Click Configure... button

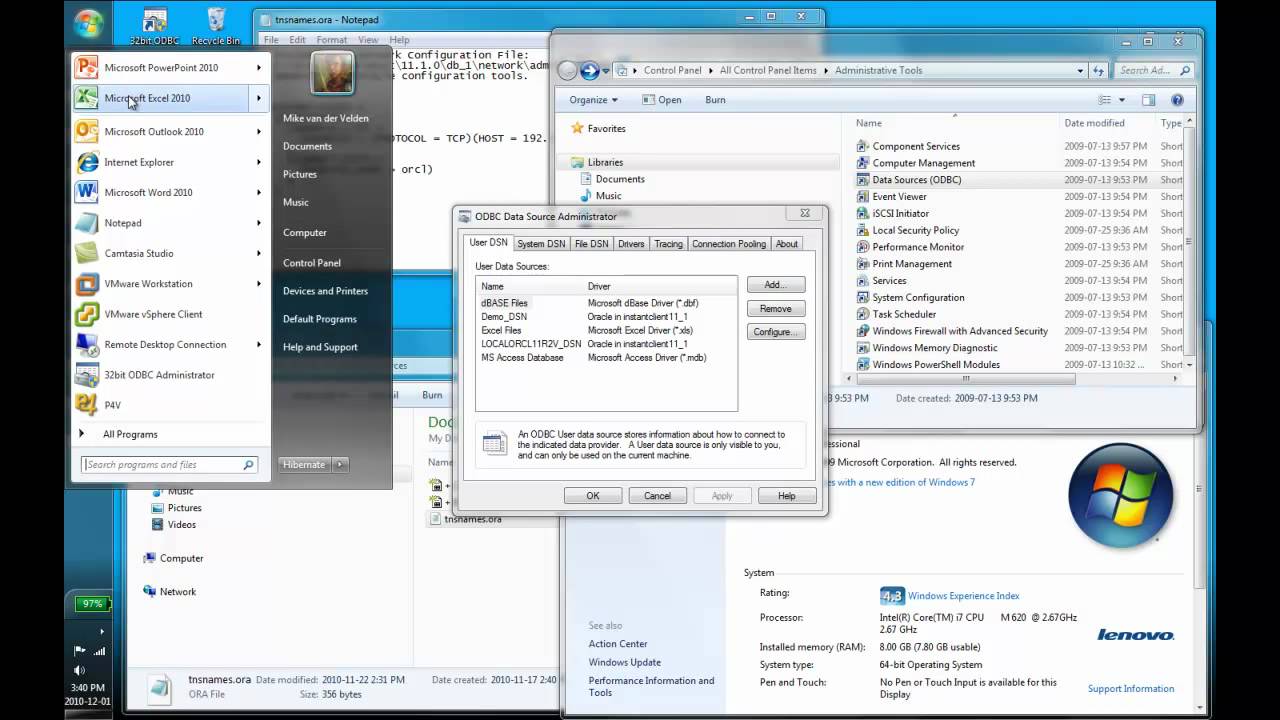click(x=776, y=332)
